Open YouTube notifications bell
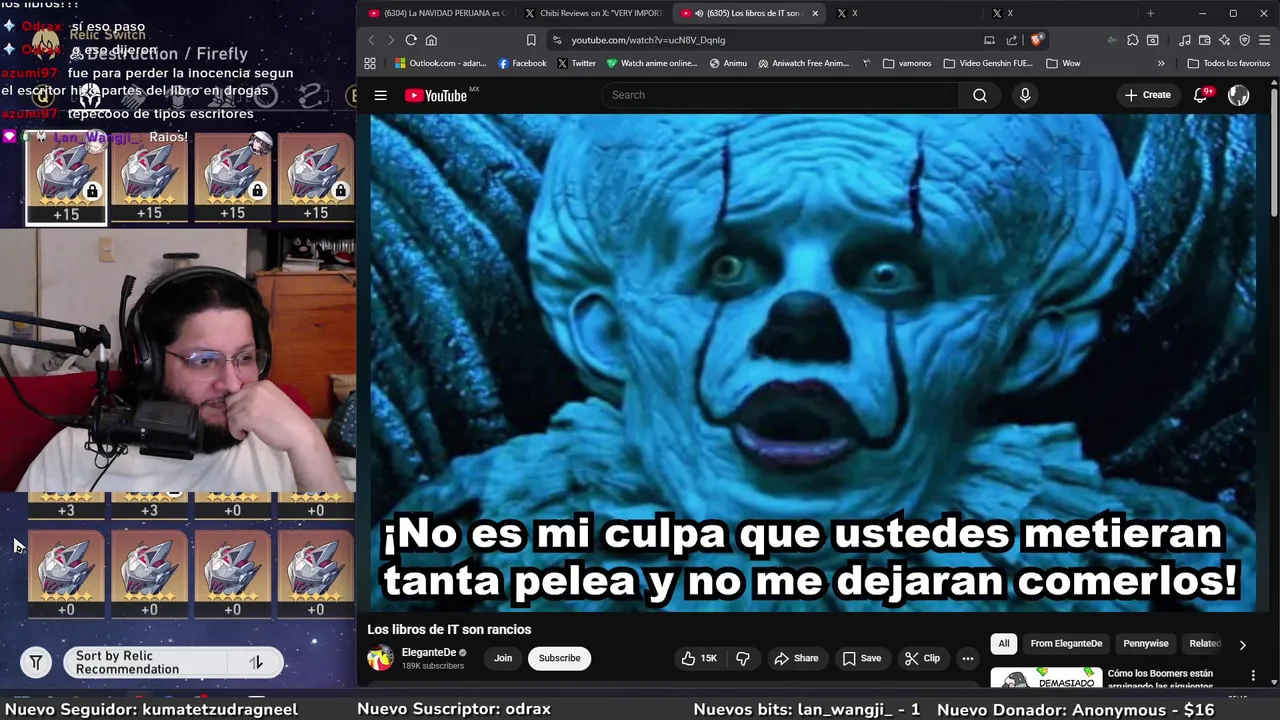The height and width of the screenshot is (720, 1280). pos(1202,95)
